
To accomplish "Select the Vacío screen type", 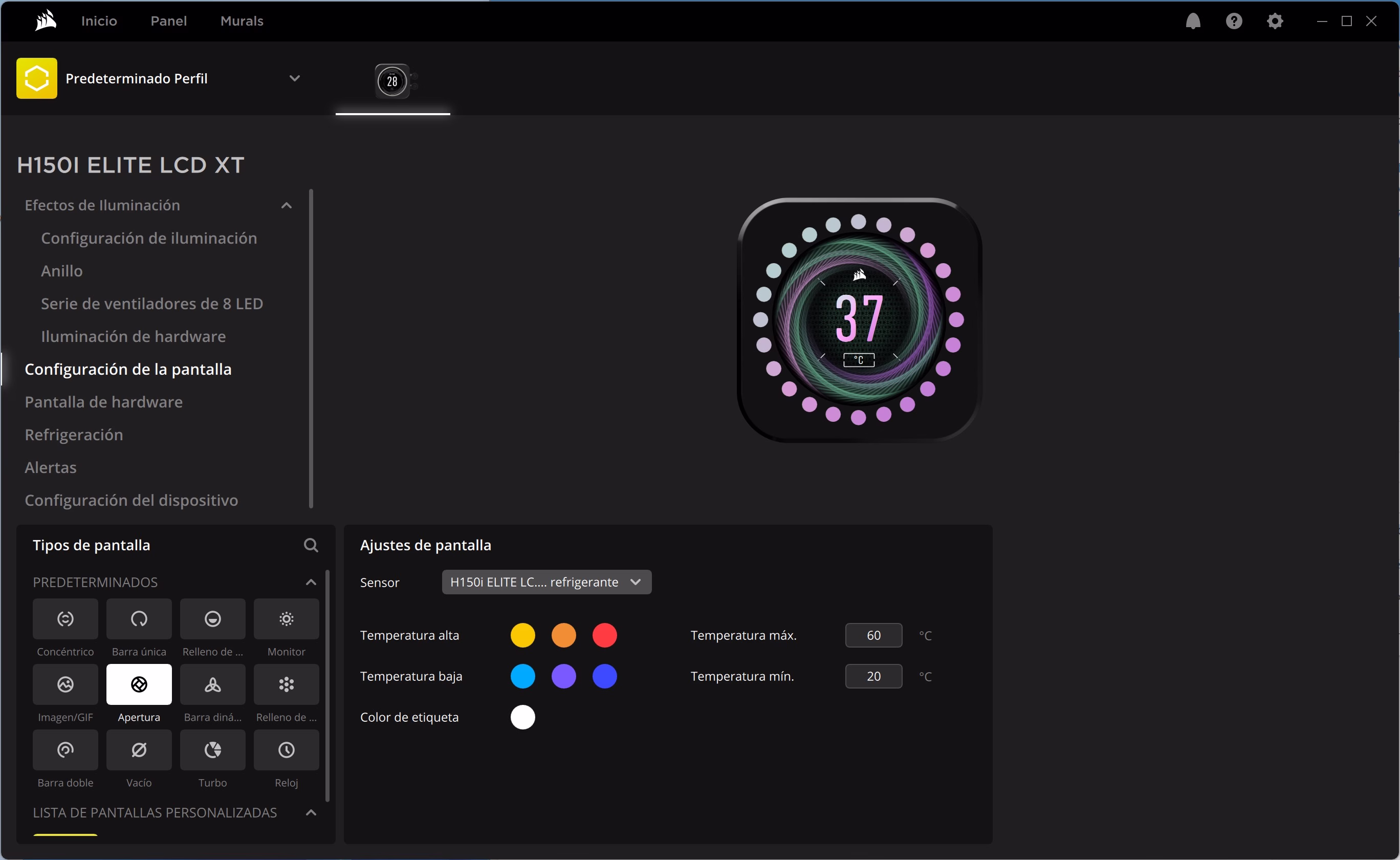I will pyautogui.click(x=139, y=750).
